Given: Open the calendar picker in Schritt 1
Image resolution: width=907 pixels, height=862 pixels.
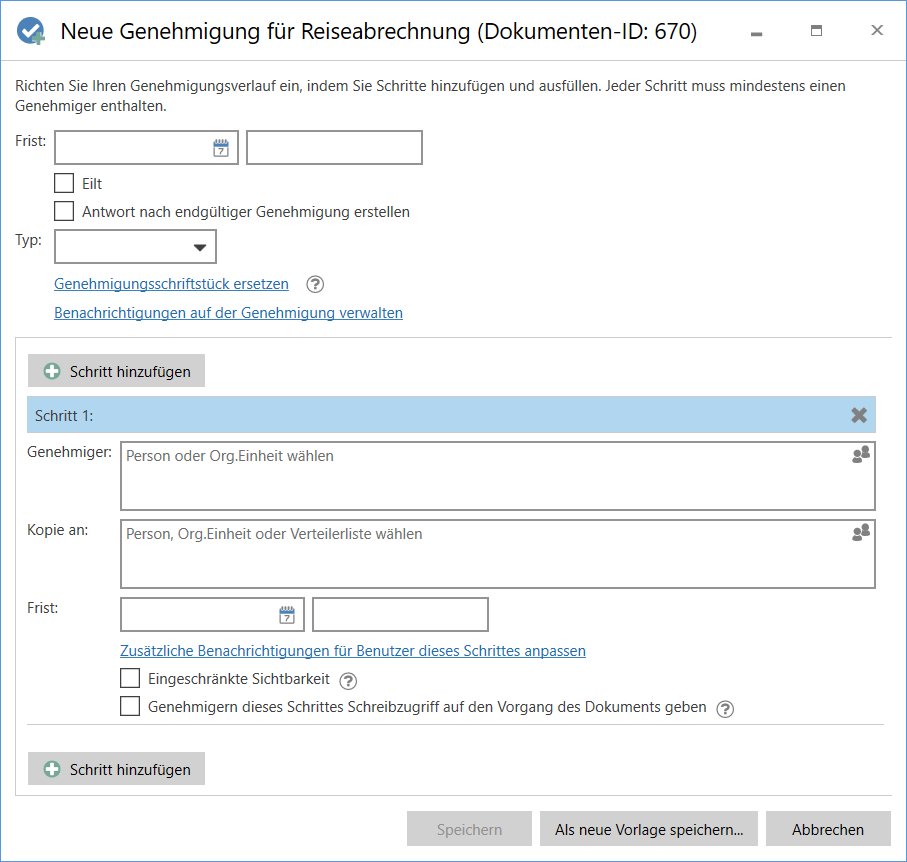Looking at the screenshot, I should 289,614.
